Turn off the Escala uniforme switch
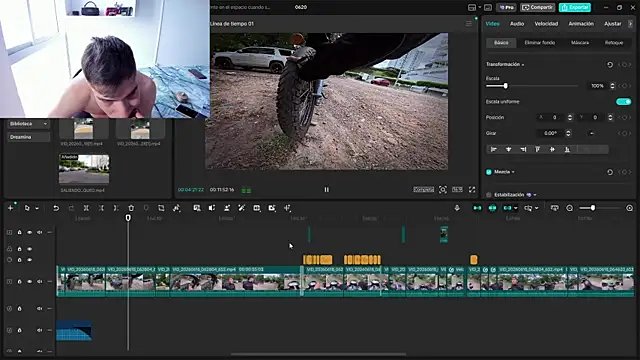640x360 pixels. pyautogui.click(x=623, y=102)
